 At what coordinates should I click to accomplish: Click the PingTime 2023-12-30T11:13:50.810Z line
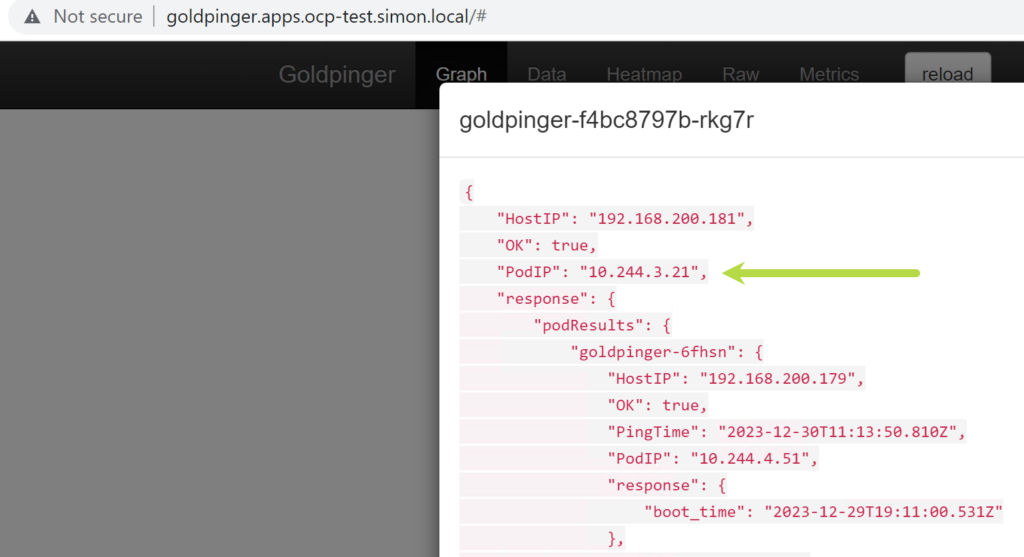point(786,432)
